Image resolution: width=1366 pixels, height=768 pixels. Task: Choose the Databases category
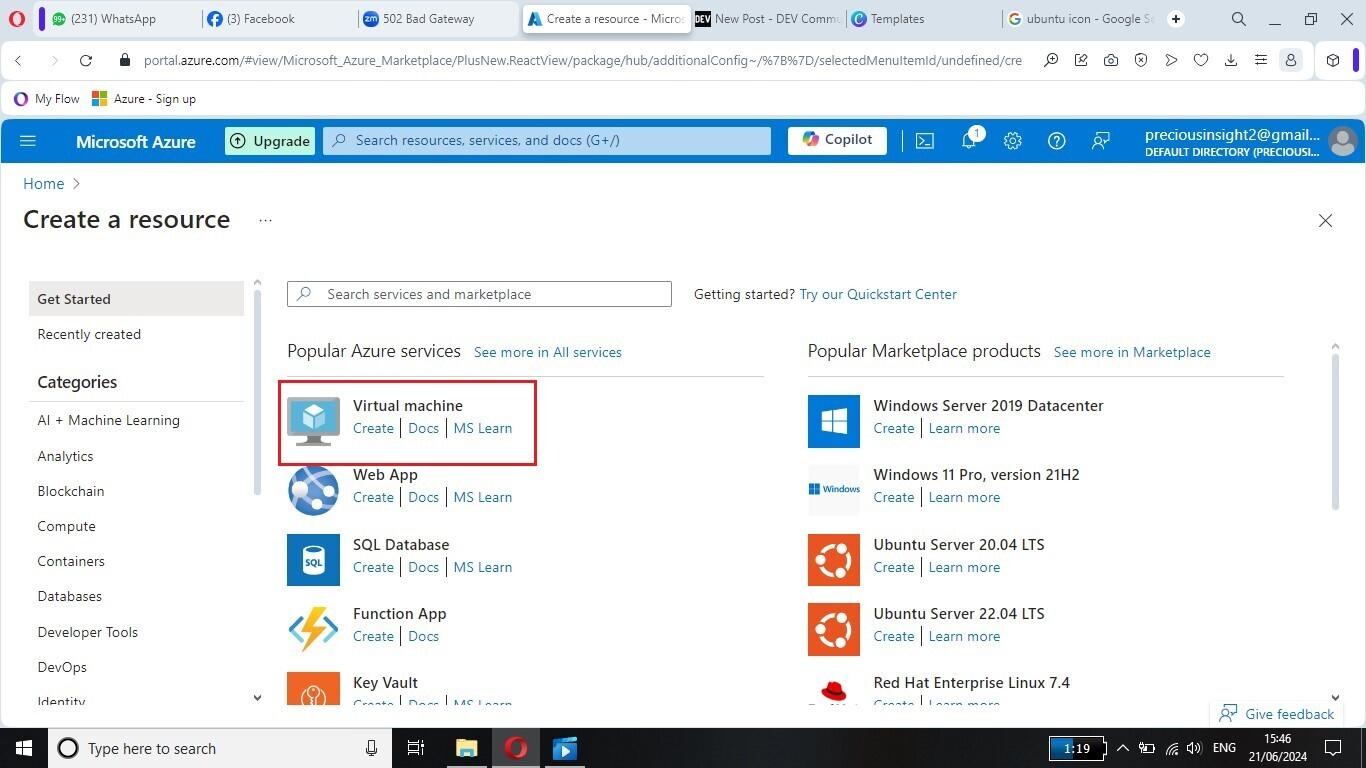point(70,596)
